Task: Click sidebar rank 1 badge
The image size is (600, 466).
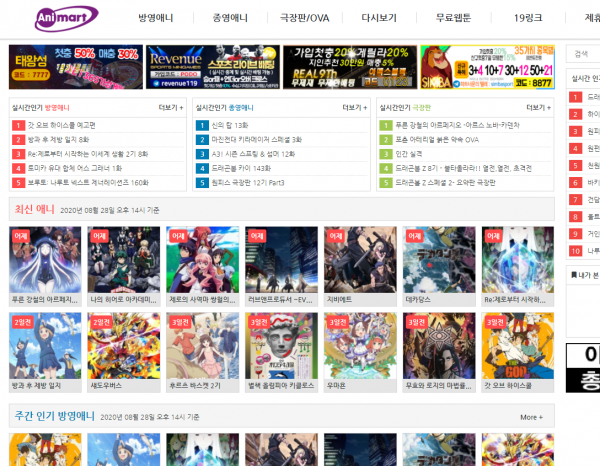Action: [x=576, y=97]
